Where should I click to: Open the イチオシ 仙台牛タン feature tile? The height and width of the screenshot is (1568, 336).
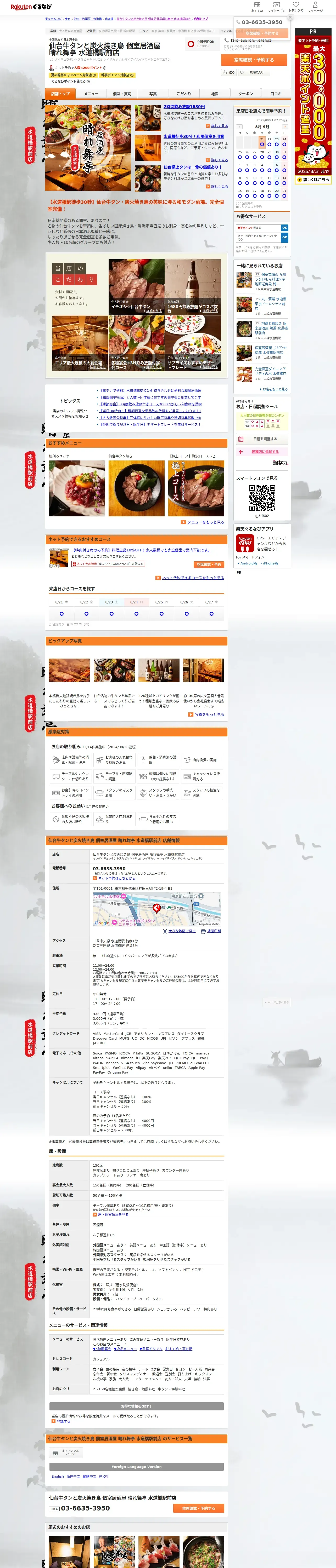click(x=136, y=287)
